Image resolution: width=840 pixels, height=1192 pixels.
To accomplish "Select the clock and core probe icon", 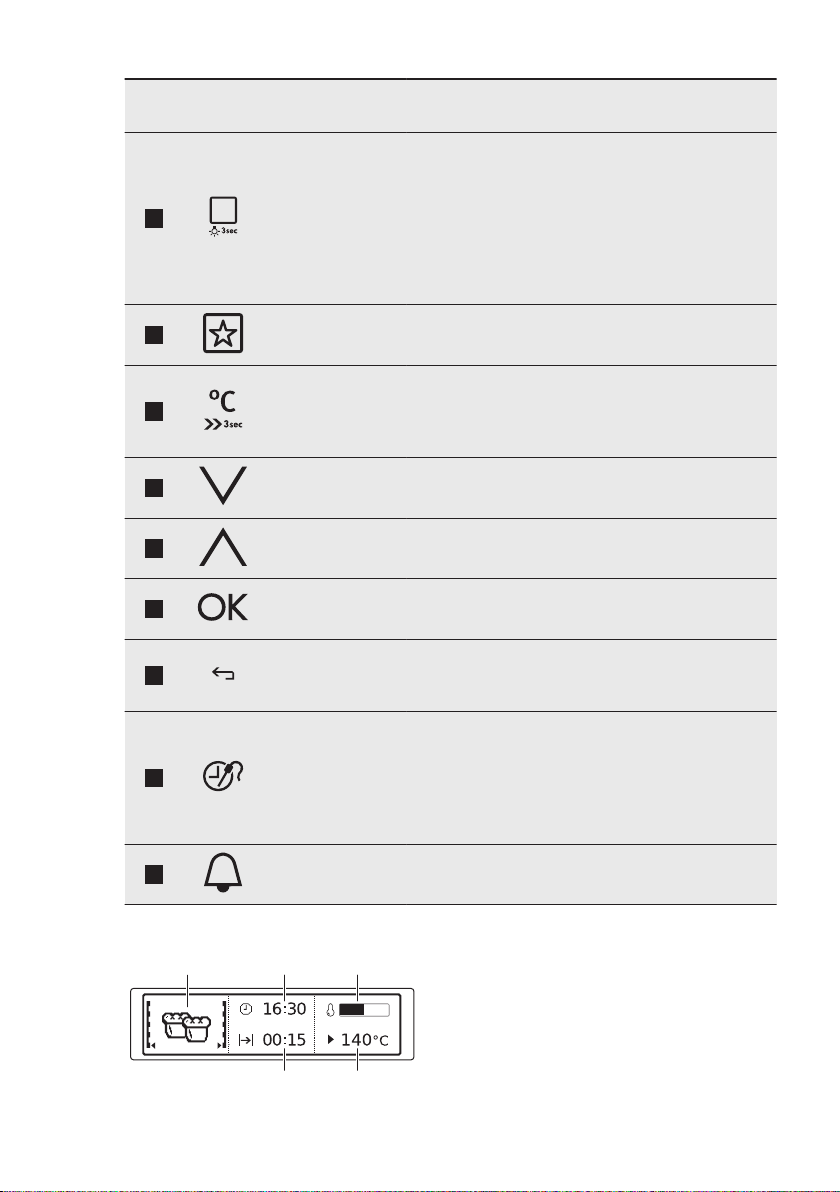I will pyautogui.click(x=223, y=775).
